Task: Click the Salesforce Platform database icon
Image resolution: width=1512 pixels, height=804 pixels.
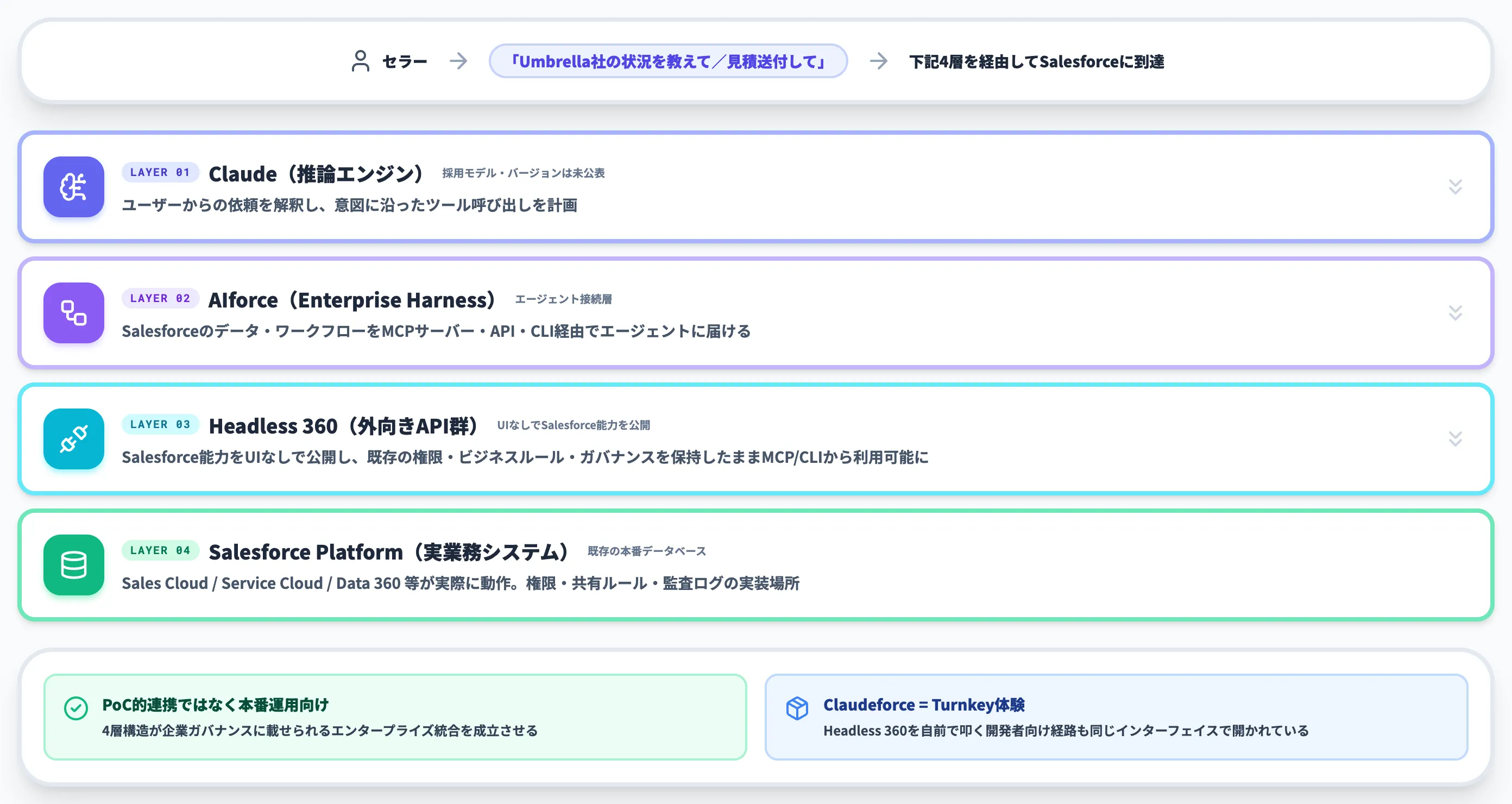Action: (x=74, y=565)
